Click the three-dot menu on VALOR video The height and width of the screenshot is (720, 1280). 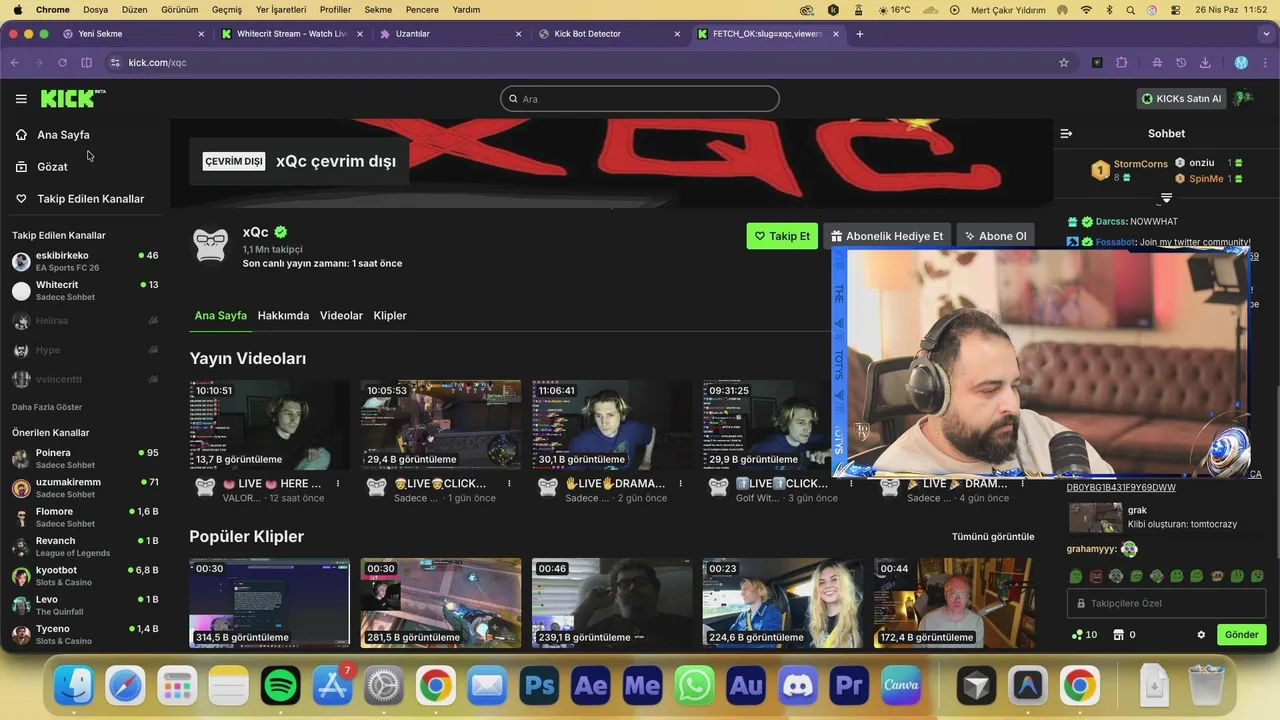point(338,484)
